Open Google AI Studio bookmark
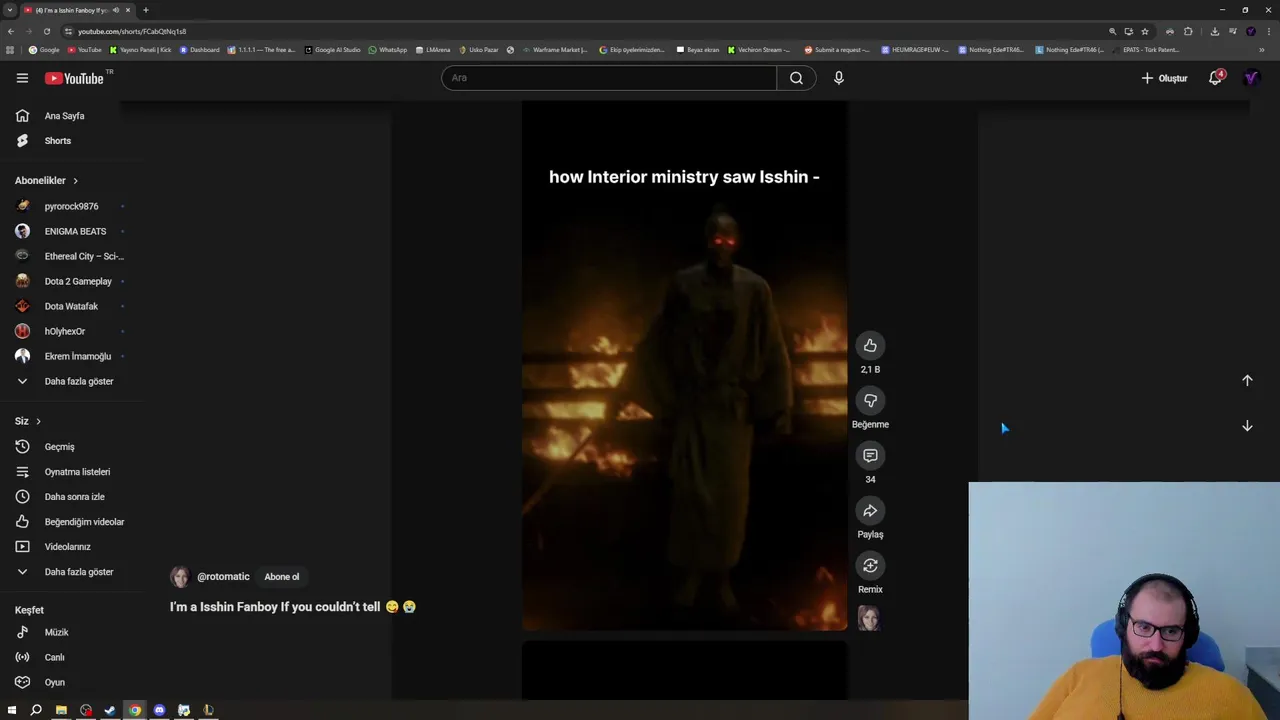 click(333, 49)
